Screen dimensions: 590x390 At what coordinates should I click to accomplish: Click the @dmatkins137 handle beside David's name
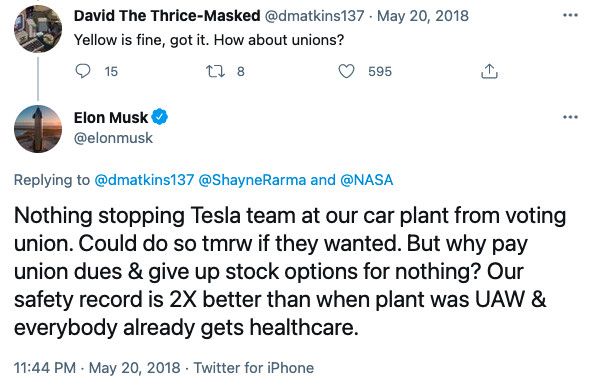coord(315,16)
